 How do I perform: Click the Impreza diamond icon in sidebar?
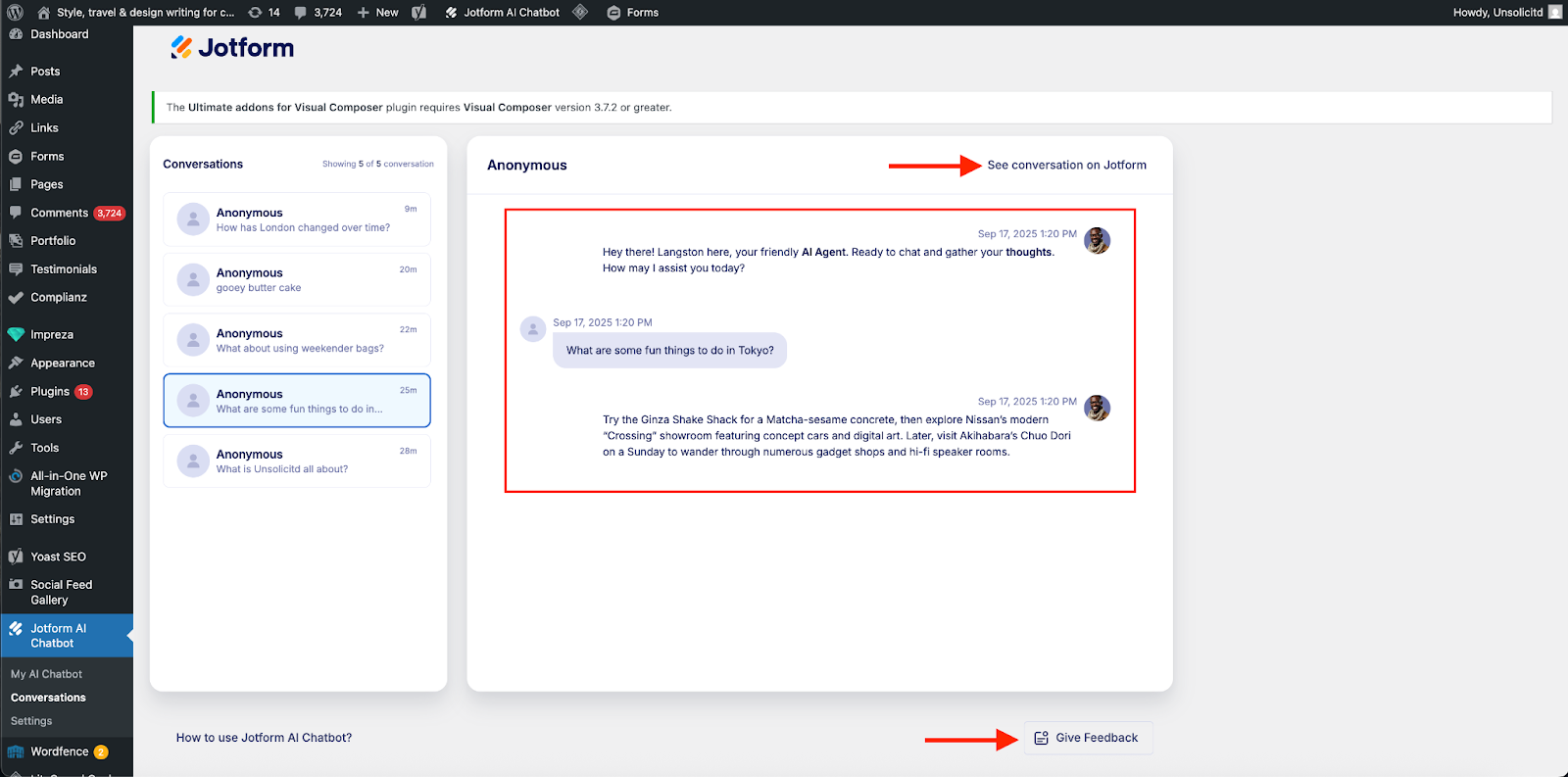click(x=16, y=335)
